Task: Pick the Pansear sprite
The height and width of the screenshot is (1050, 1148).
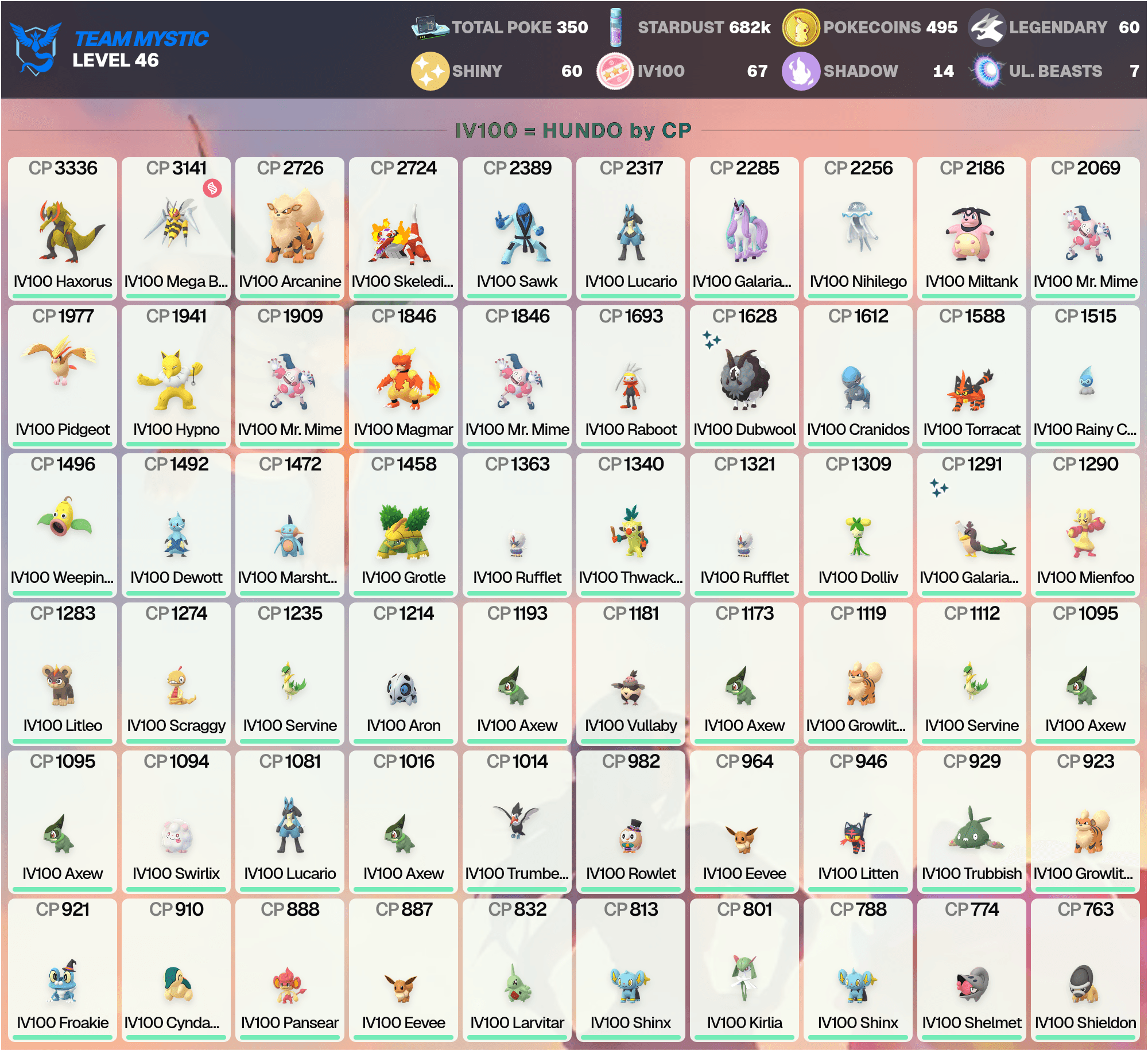Action: 289,985
